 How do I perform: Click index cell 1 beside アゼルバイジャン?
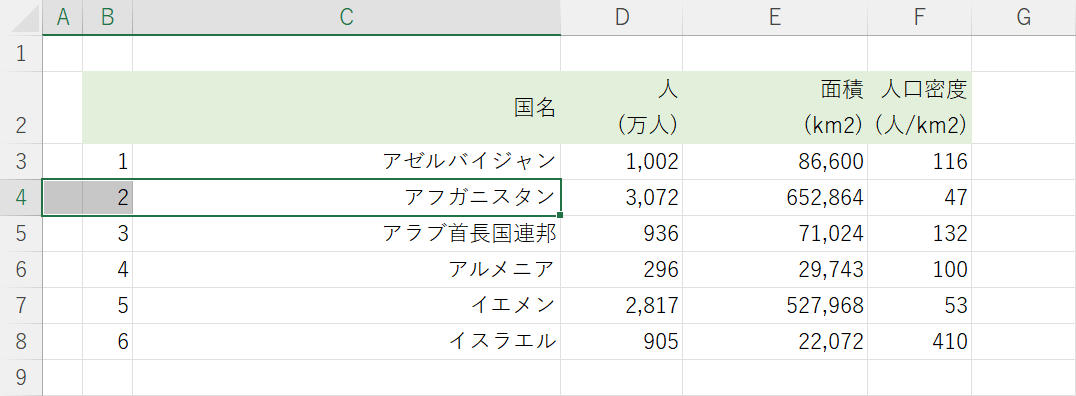108,161
